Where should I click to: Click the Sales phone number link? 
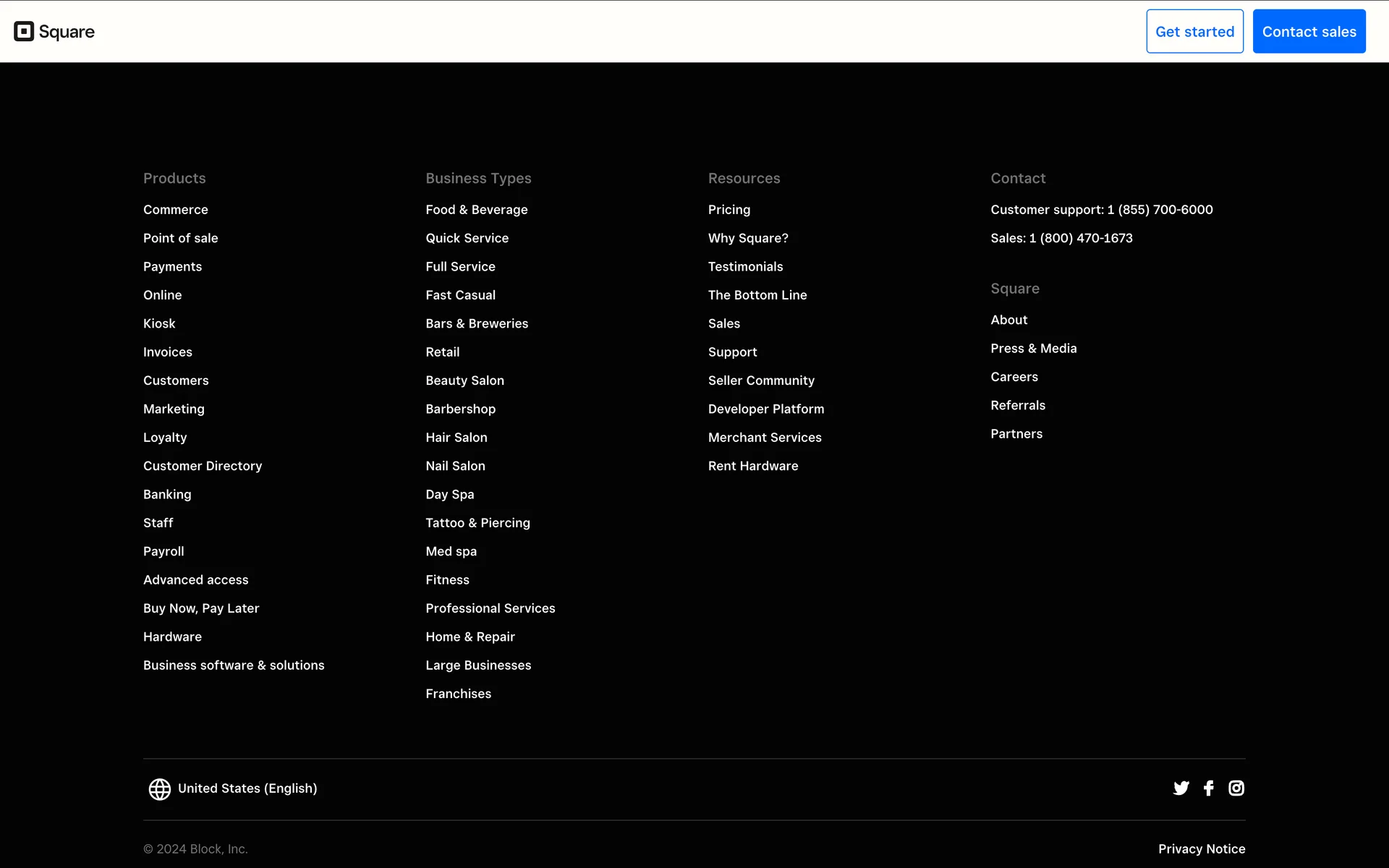(1061, 238)
